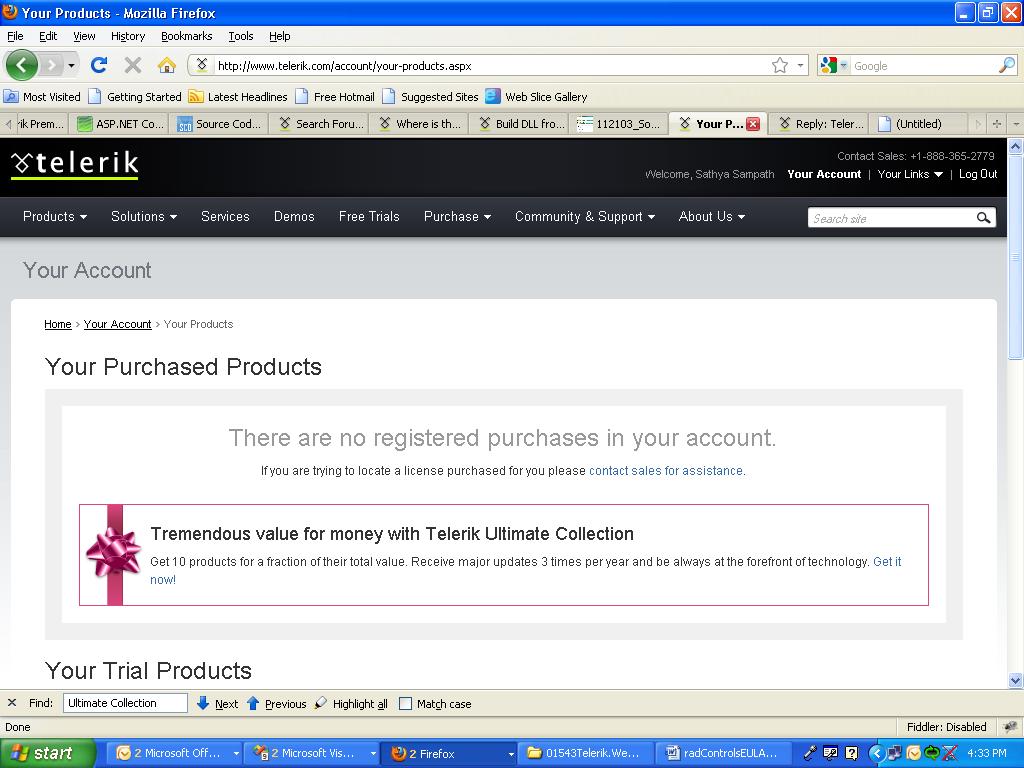
Task: Click the clock showing 4:33 PM
Action: pos(986,753)
